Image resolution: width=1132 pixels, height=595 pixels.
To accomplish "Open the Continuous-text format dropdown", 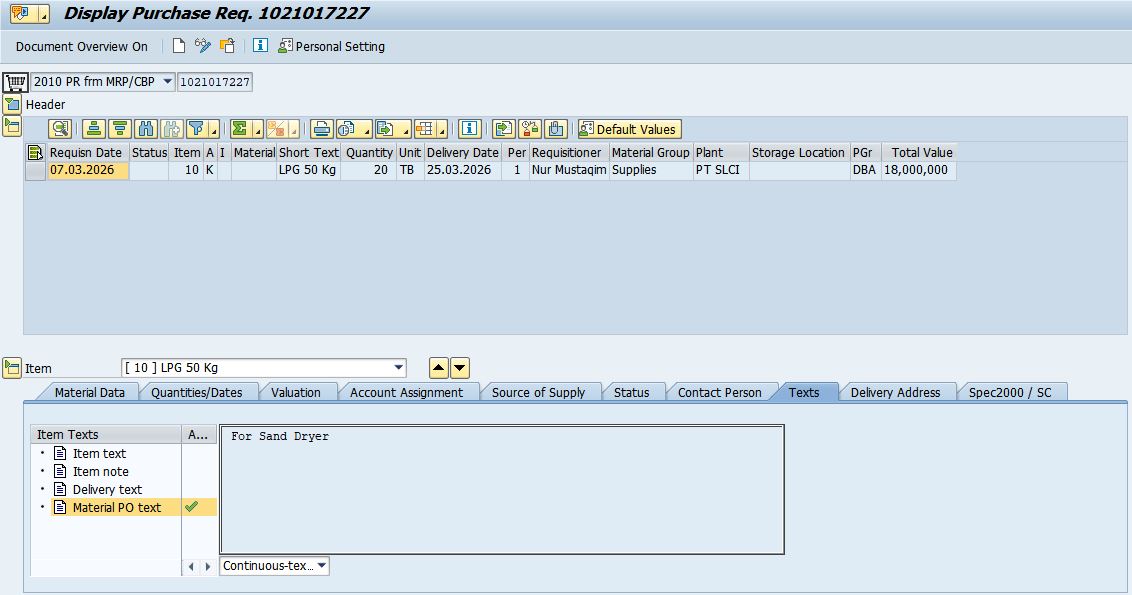I will [321, 566].
